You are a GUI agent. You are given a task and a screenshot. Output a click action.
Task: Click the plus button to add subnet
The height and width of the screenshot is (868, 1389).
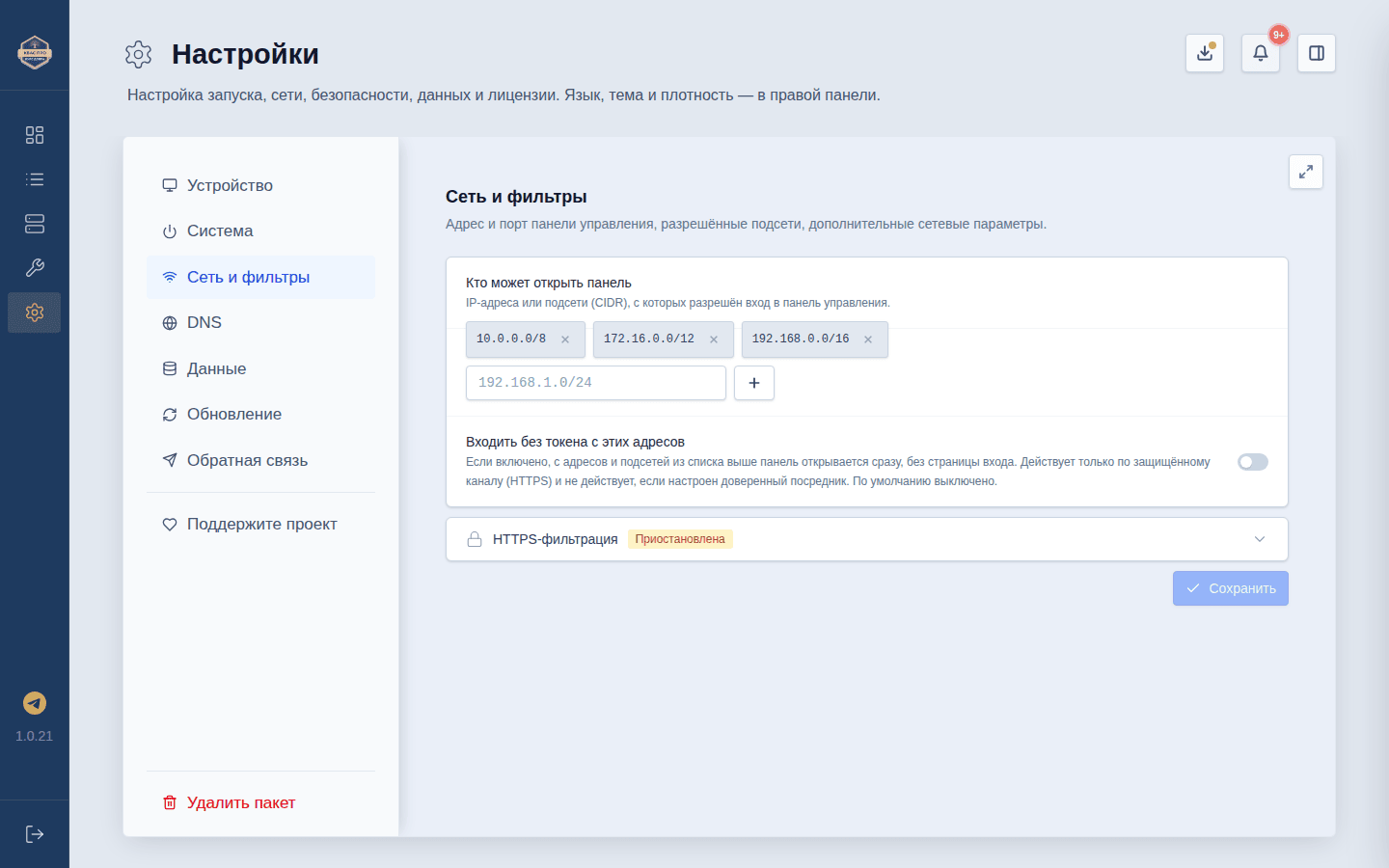point(754,383)
